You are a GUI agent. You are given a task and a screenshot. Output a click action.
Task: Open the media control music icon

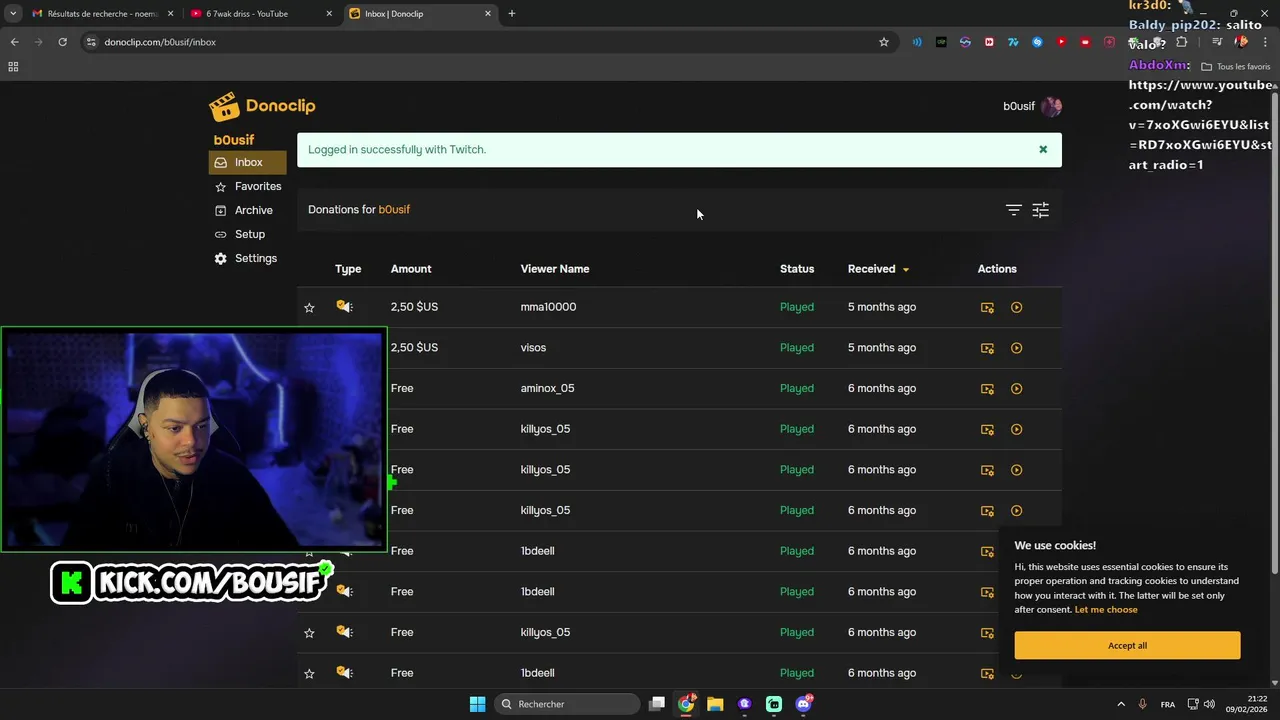[1217, 42]
